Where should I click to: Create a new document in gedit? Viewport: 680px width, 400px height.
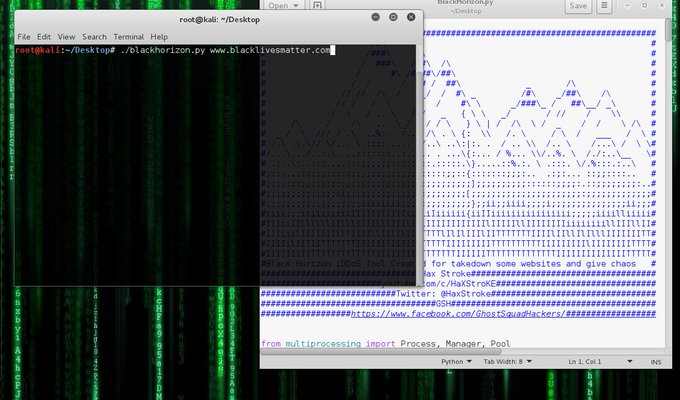coord(317,5)
